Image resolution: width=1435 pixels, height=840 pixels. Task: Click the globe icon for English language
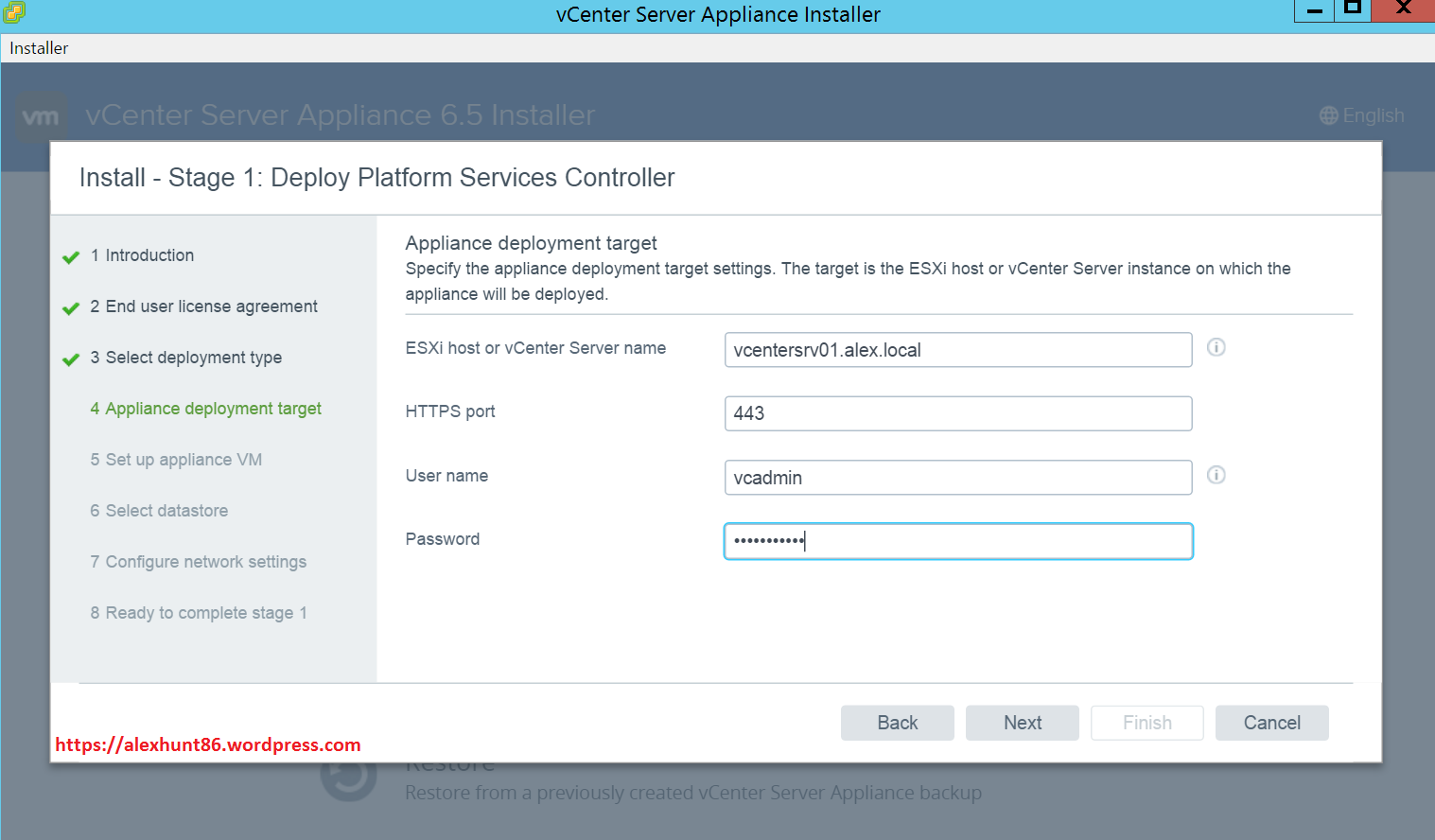point(1329,115)
